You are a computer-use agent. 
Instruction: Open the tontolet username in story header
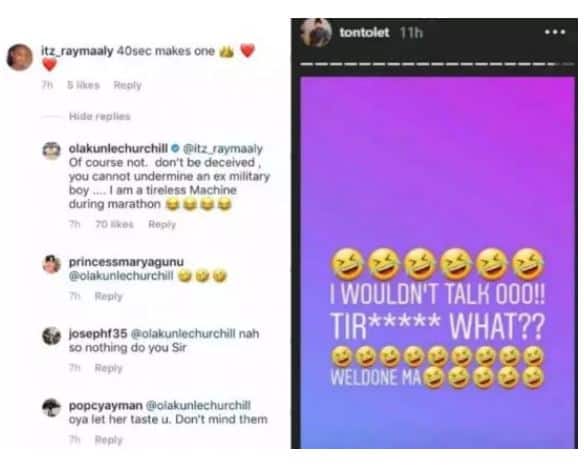click(364, 32)
